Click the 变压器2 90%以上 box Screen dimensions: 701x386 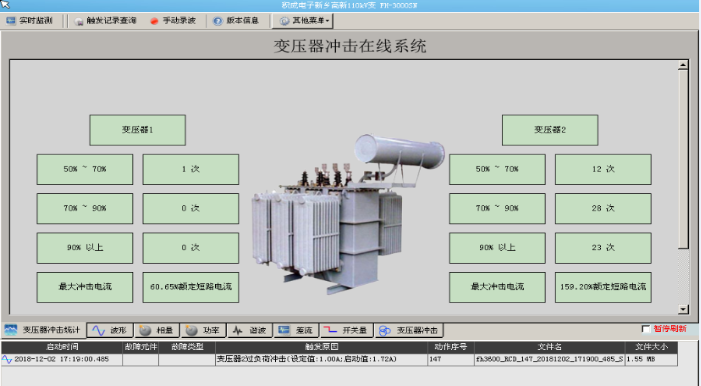[x=497, y=248]
